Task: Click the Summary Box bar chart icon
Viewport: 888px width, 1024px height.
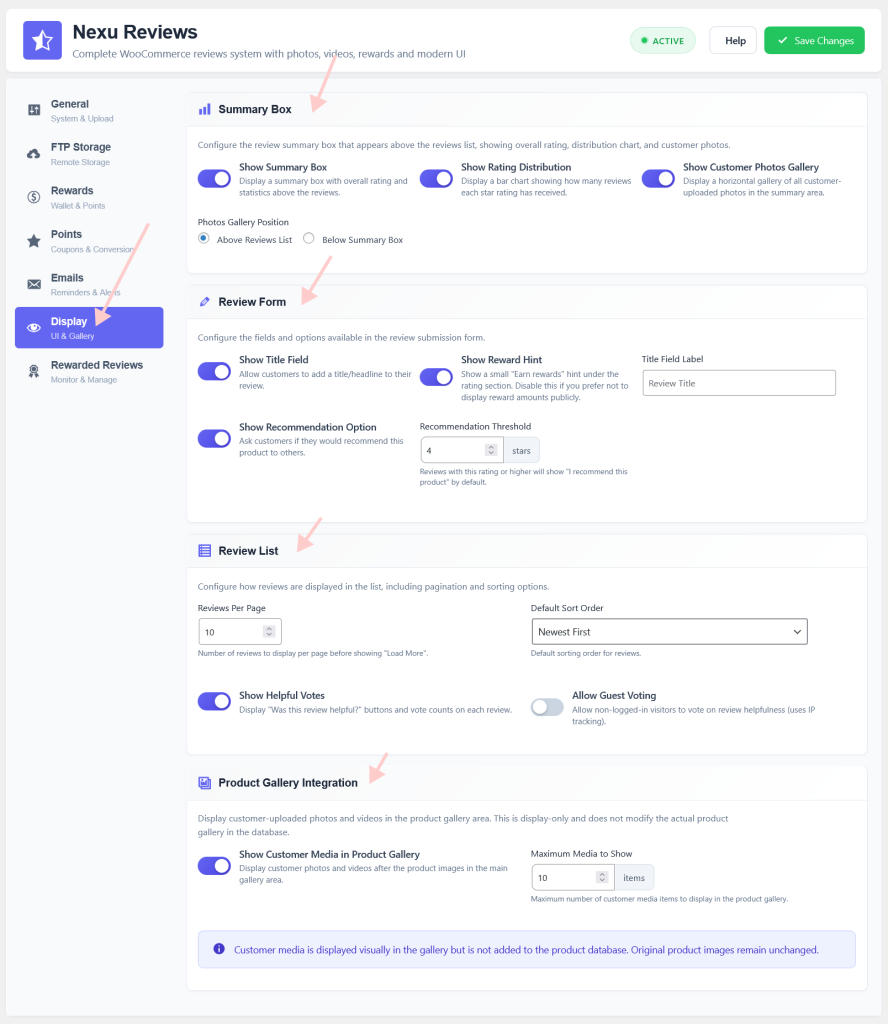Action: coord(205,109)
